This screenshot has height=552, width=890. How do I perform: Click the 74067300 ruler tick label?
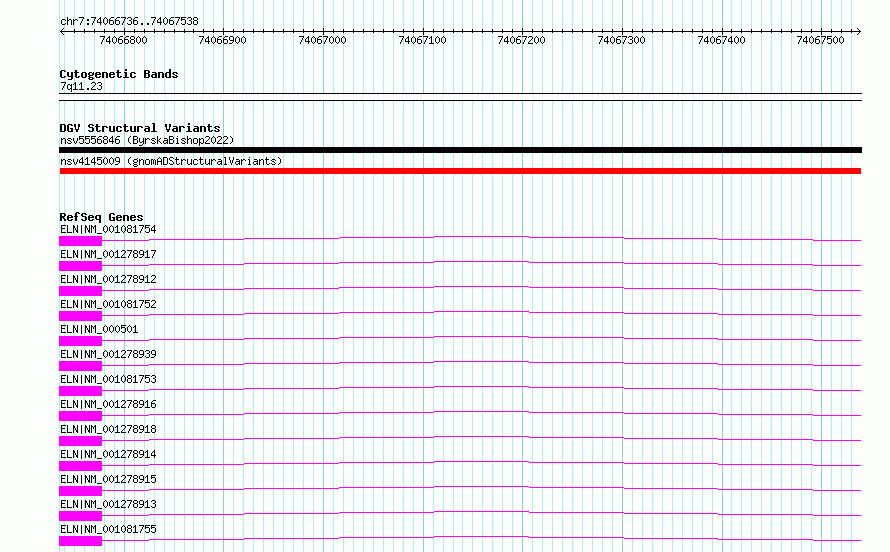coord(622,40)
